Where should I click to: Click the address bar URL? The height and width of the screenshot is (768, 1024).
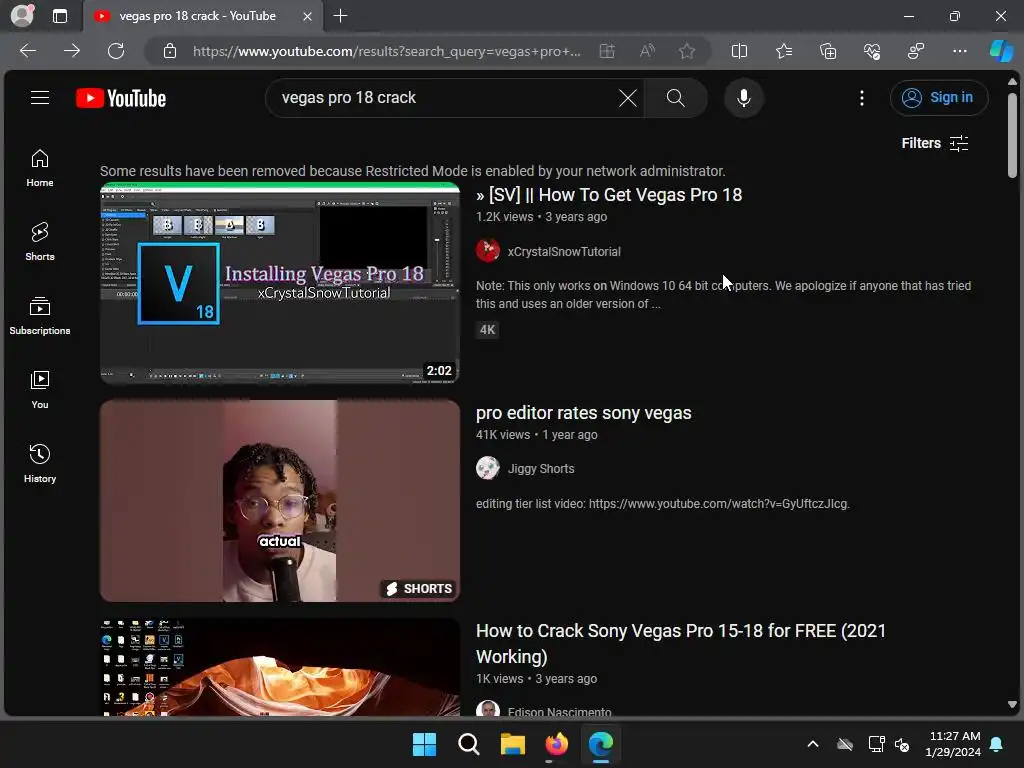click(x=387, y=51)
